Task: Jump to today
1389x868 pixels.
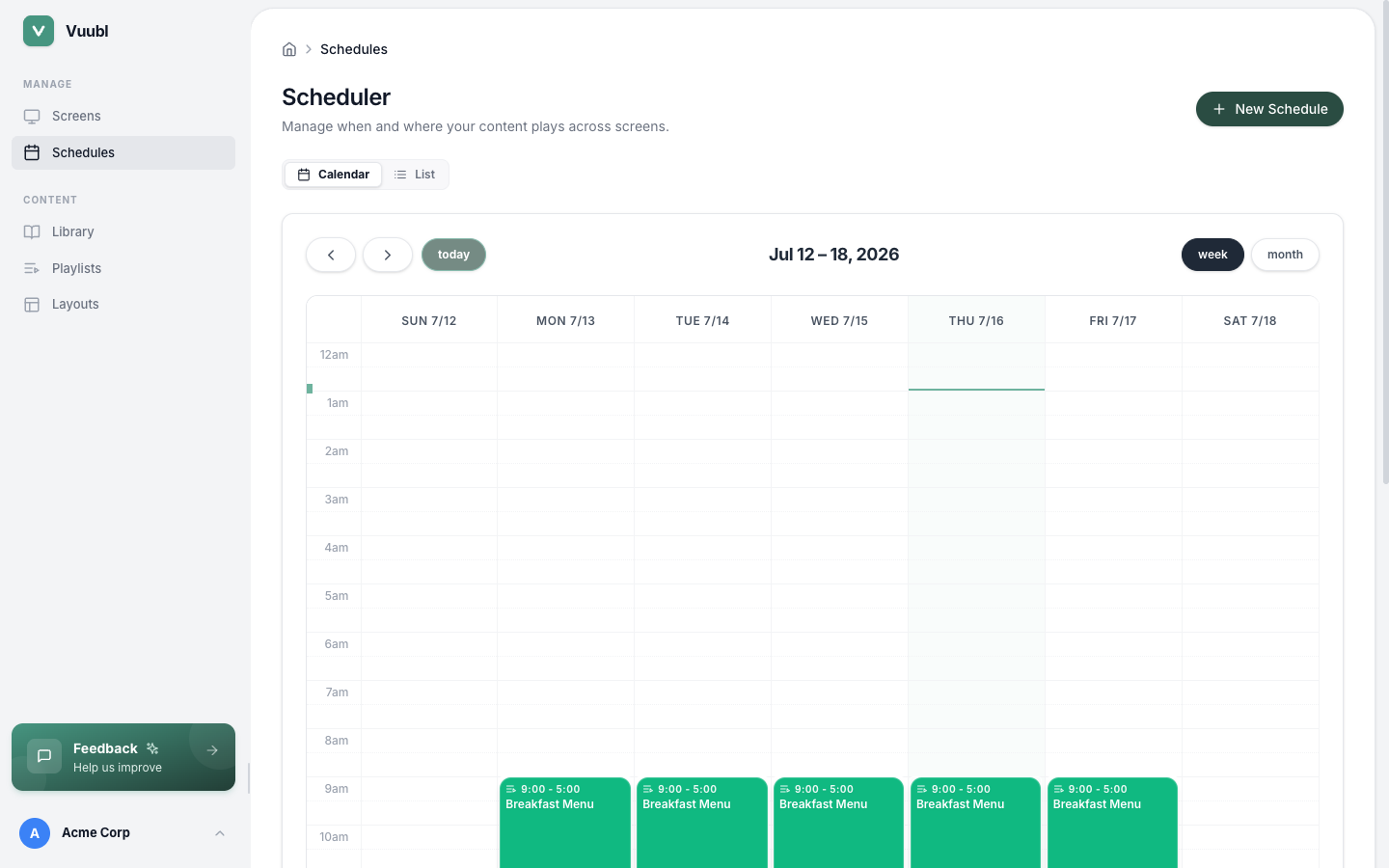Action: [x=453, y=255]
